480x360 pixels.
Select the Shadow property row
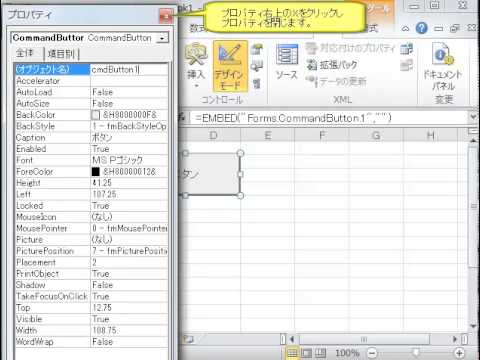[91, 285]
